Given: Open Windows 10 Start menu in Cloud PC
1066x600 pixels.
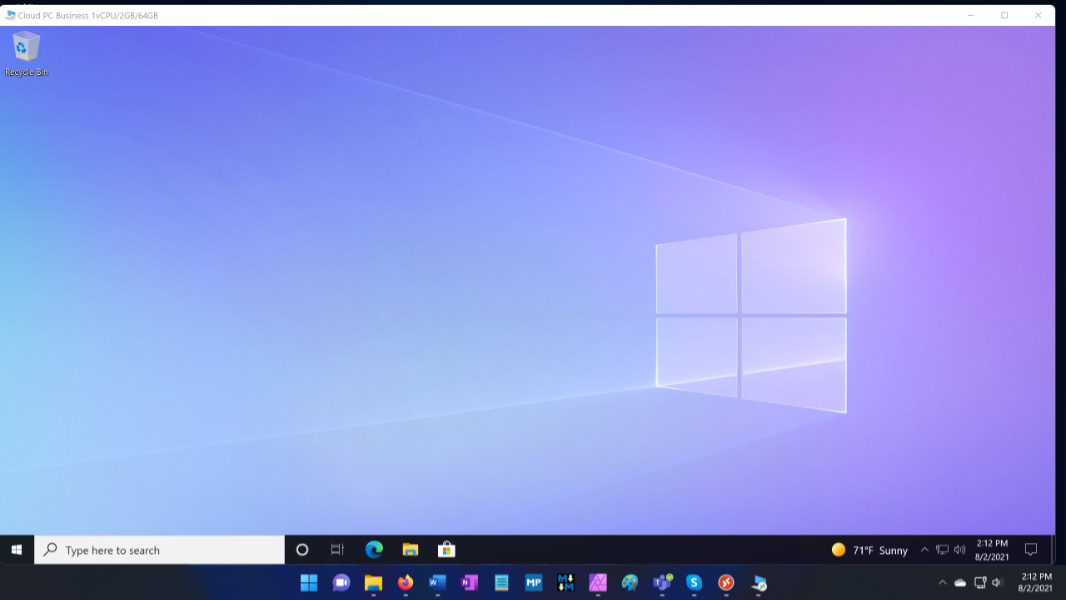Looking at the screenshot, I should (17, 550).
